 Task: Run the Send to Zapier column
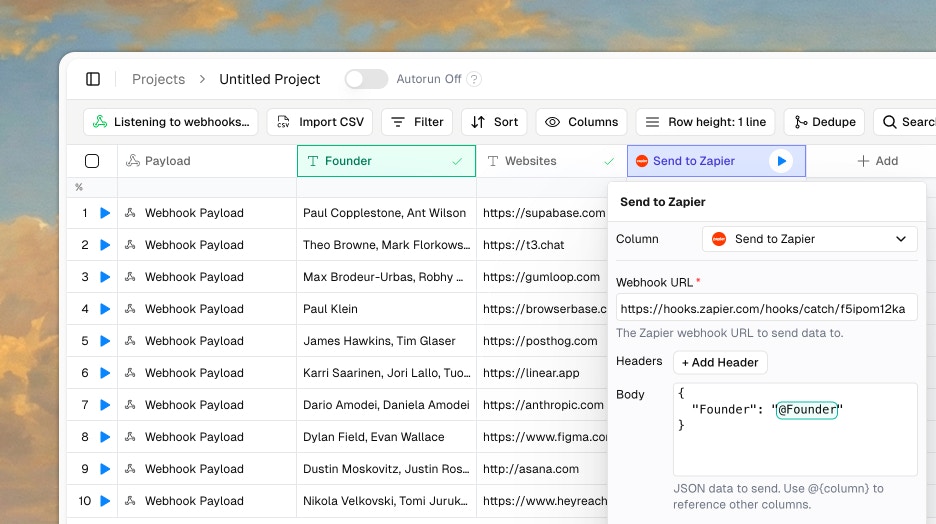point(781,161)
